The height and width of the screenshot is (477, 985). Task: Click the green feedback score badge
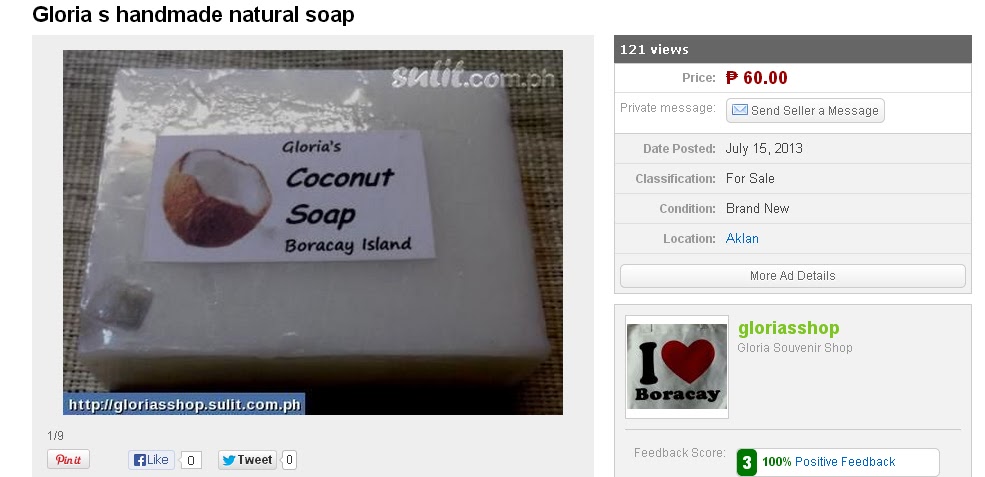[747, 463]
